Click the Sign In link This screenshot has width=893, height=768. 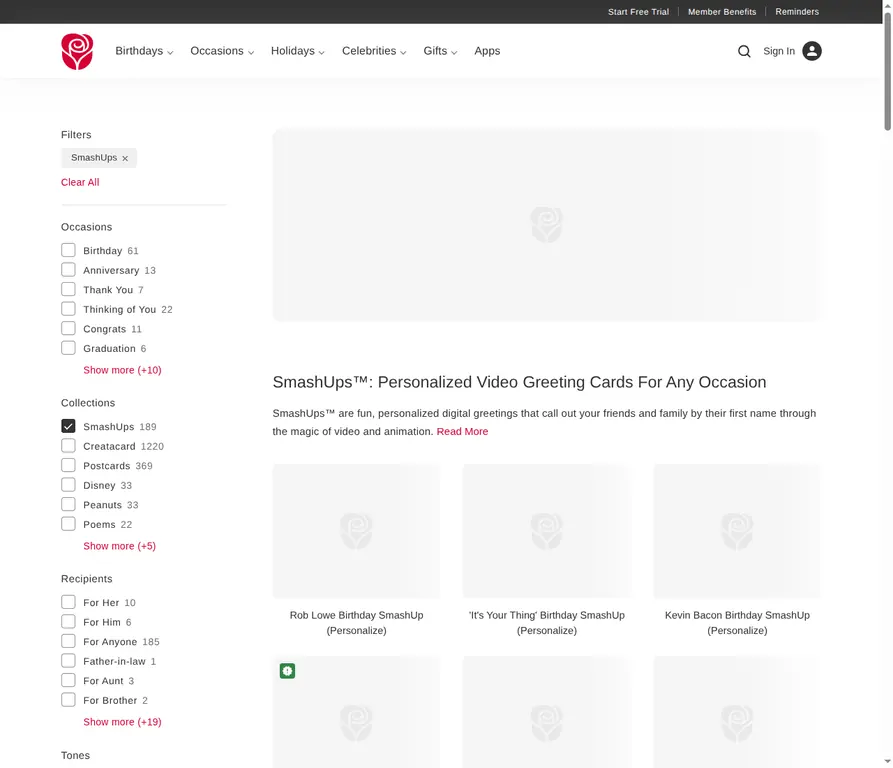(779, 51)
